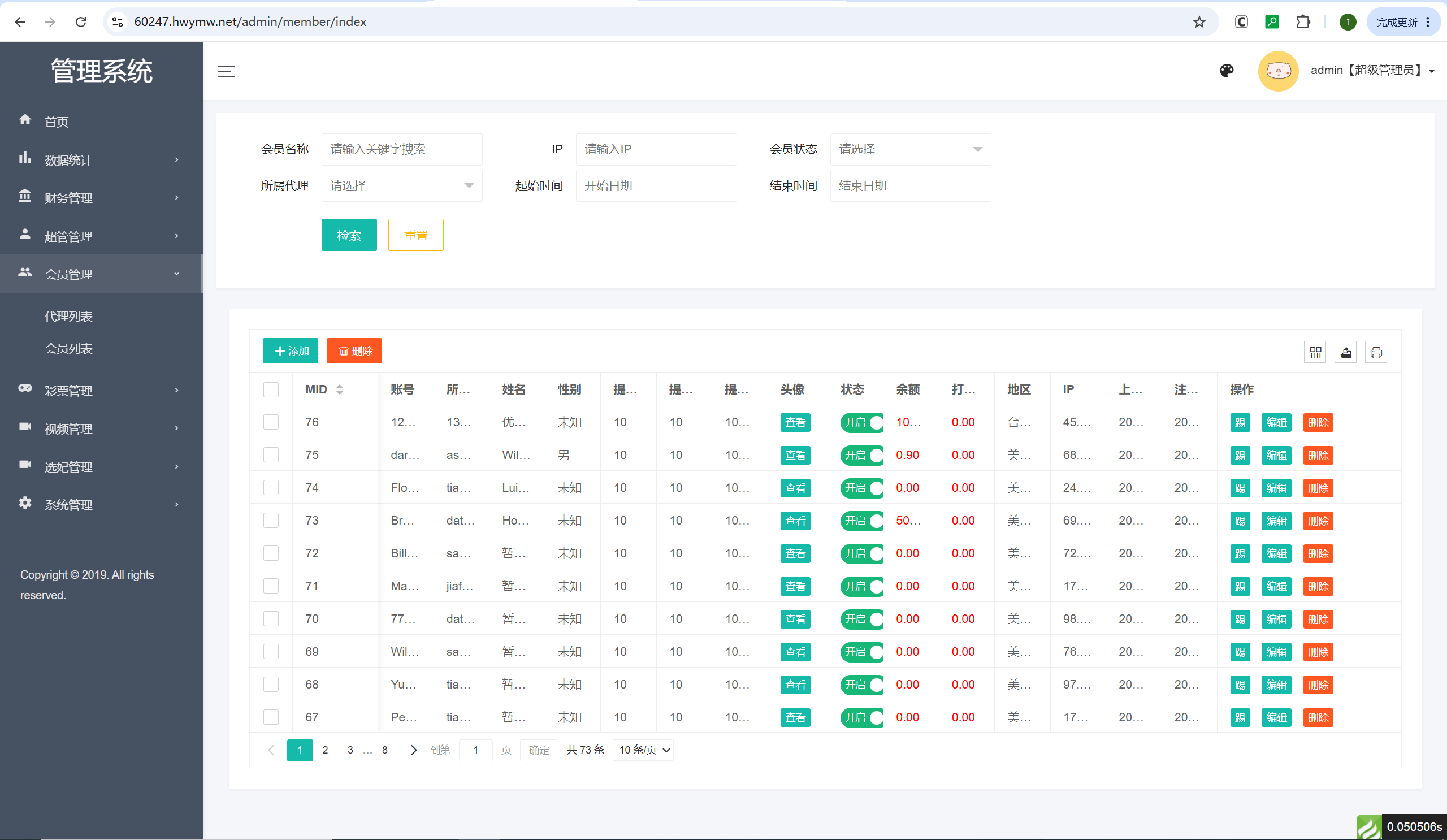
Task: Click 编辑 for member MID 75
Action: pos(1276,455)
